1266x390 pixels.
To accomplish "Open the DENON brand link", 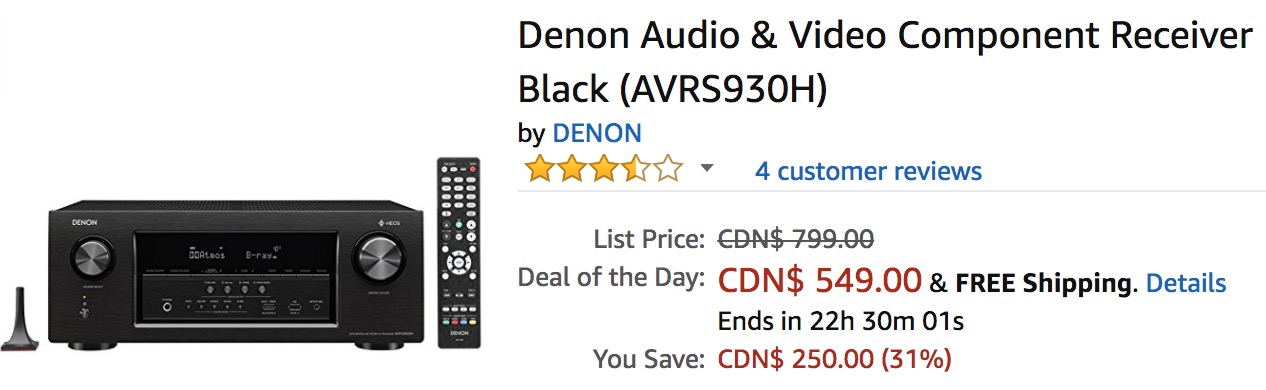I will click(x=597, y=133).
